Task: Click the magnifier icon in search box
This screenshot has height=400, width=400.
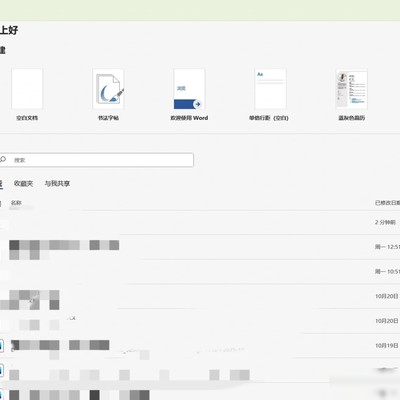Action: point(3,159)
